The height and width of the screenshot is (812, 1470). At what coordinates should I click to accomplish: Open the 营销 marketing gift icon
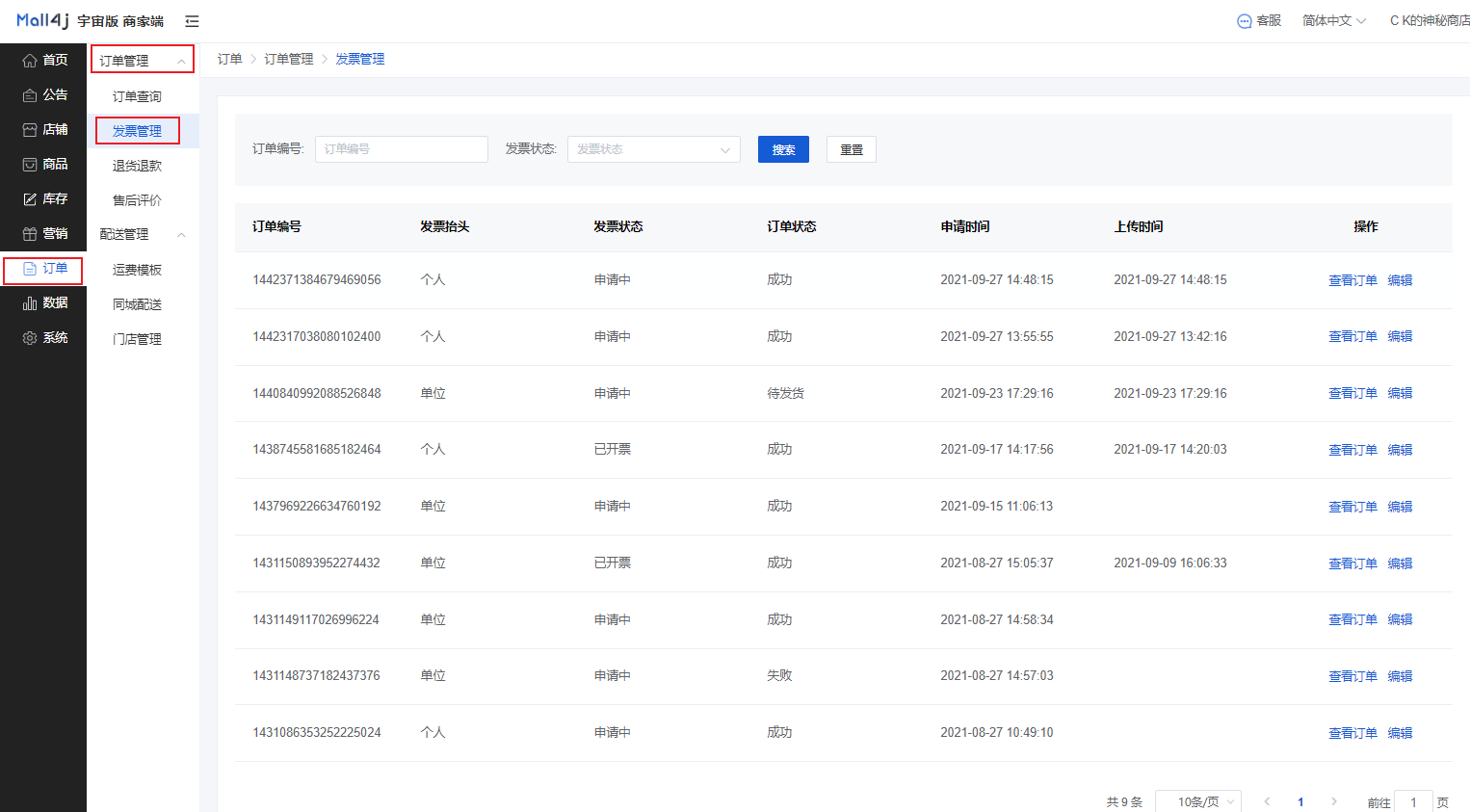click(x=30, y=233)
